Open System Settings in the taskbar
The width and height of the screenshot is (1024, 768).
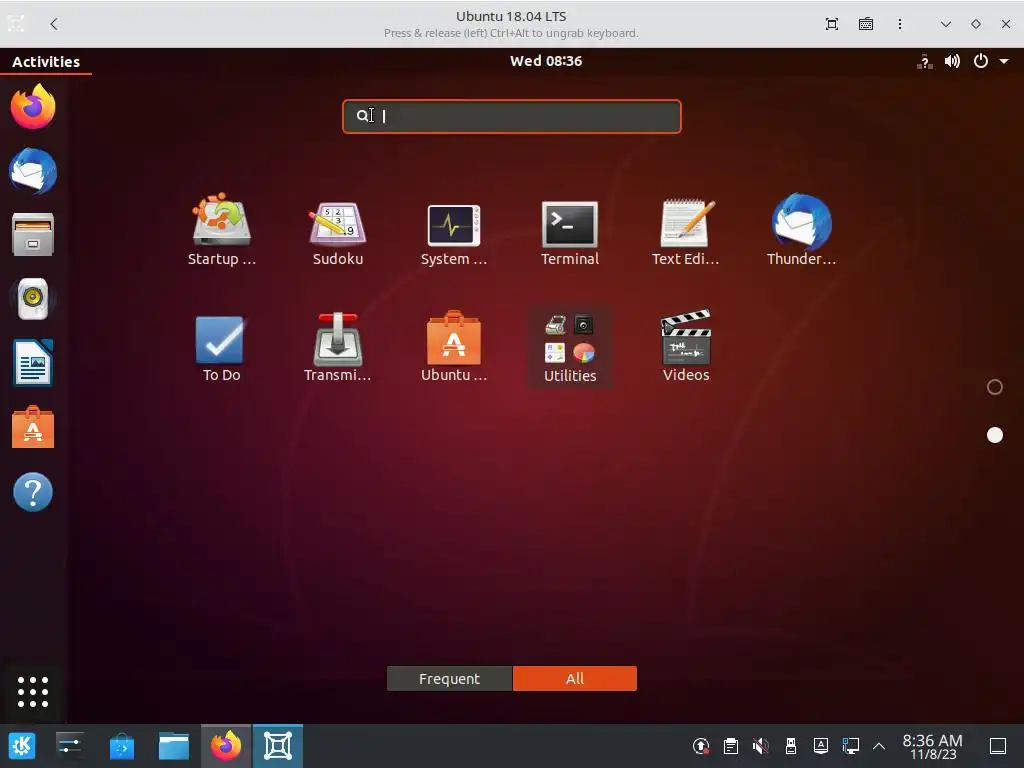coord(69,746)
